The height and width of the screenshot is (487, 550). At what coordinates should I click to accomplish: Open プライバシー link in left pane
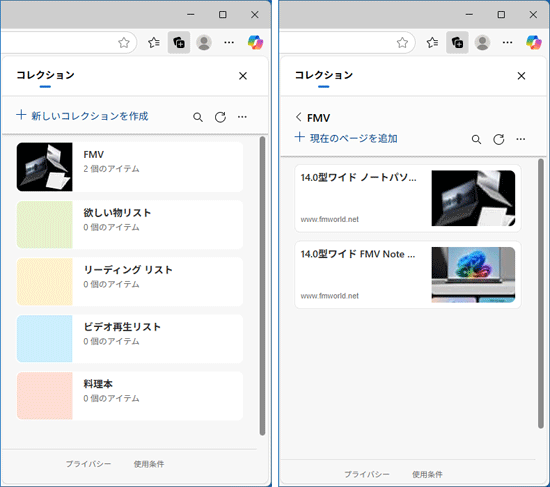88,464
